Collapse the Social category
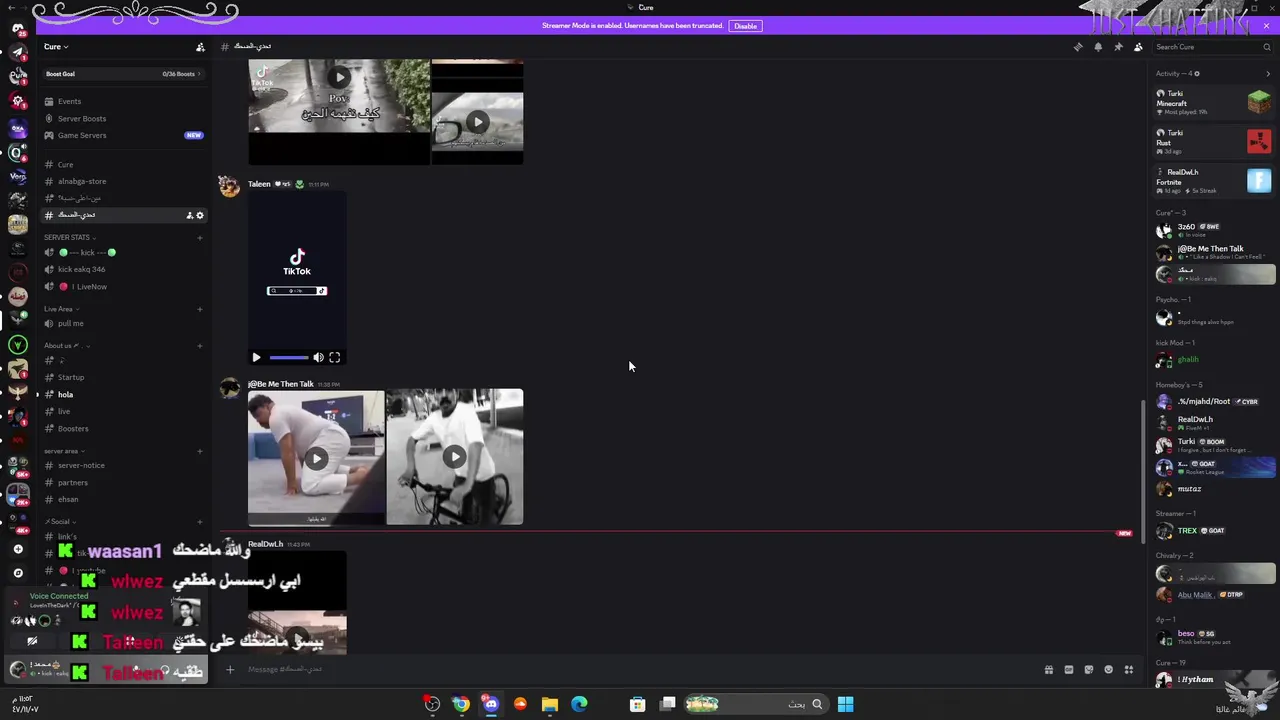1280x720 pixels. click(x=59, y=521)
